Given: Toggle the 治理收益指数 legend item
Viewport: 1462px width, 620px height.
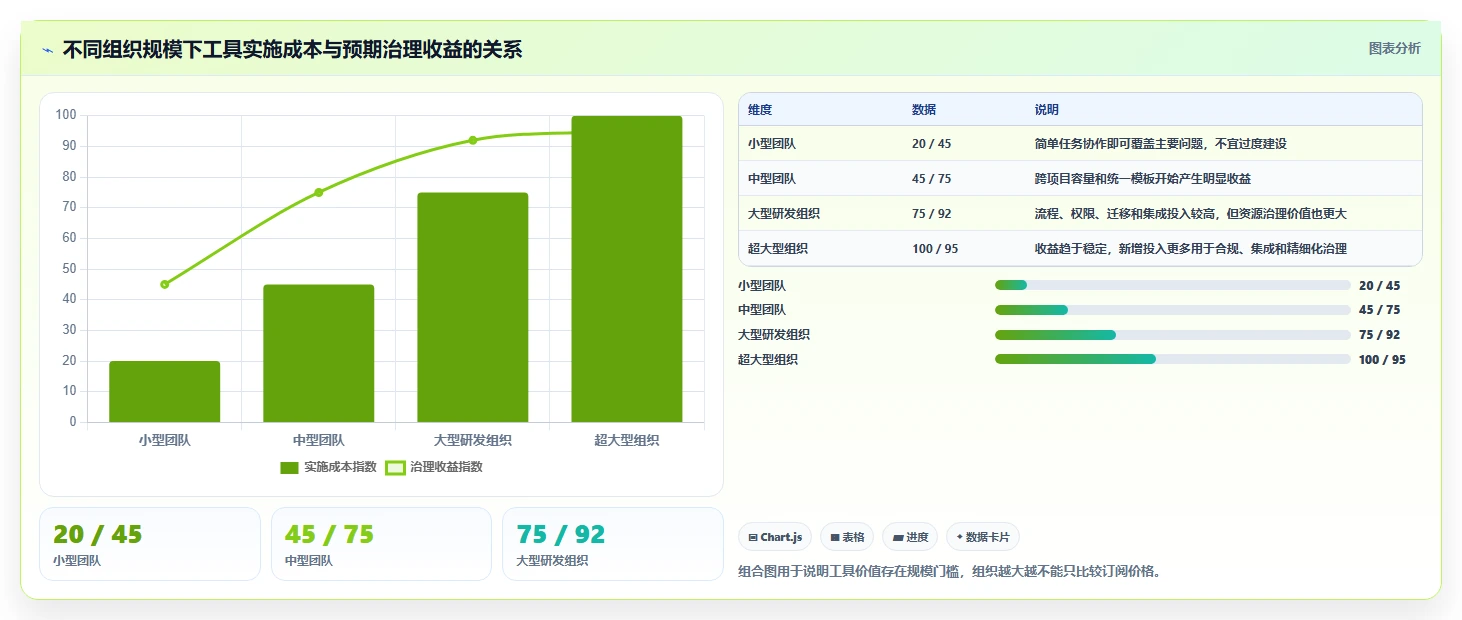Looking at the screenshot, I should pos(434,467).
